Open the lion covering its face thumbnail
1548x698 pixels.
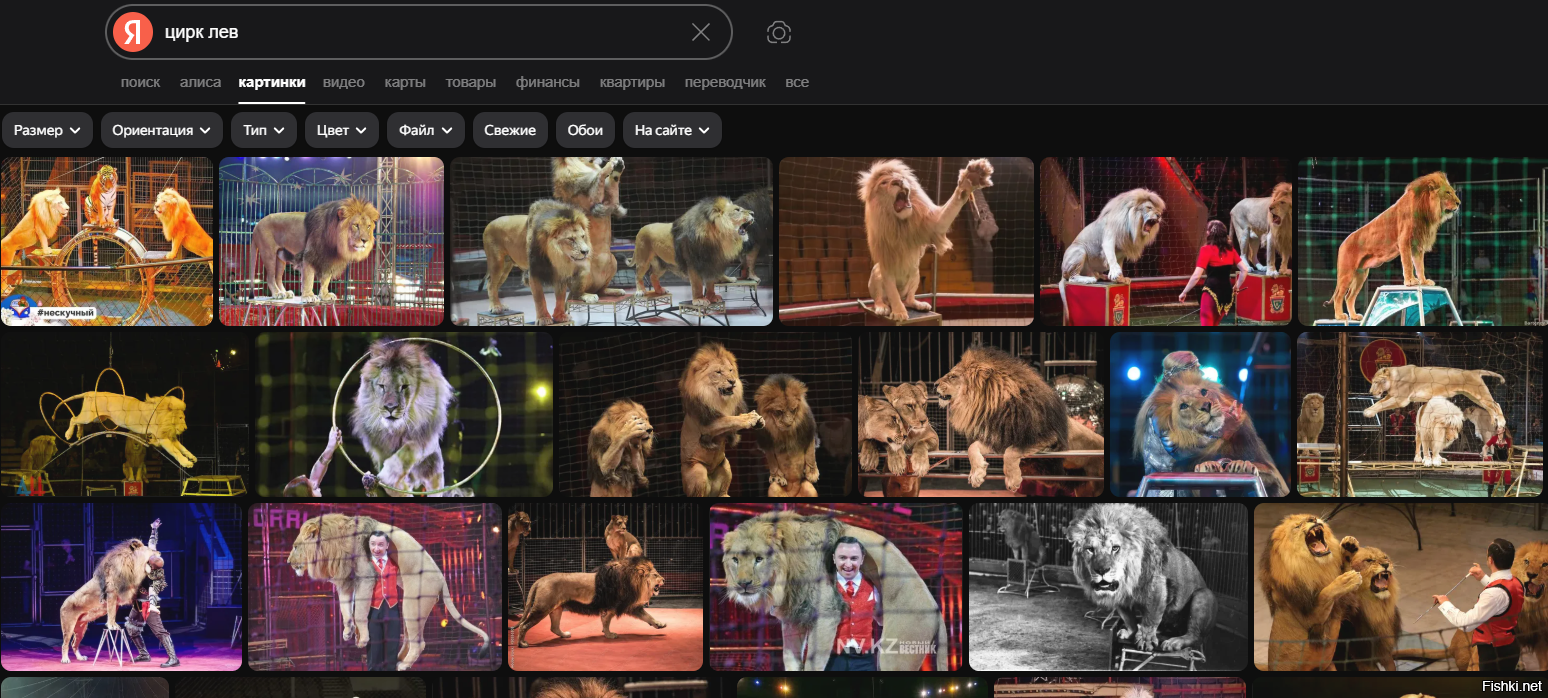(x=705, y=415)
